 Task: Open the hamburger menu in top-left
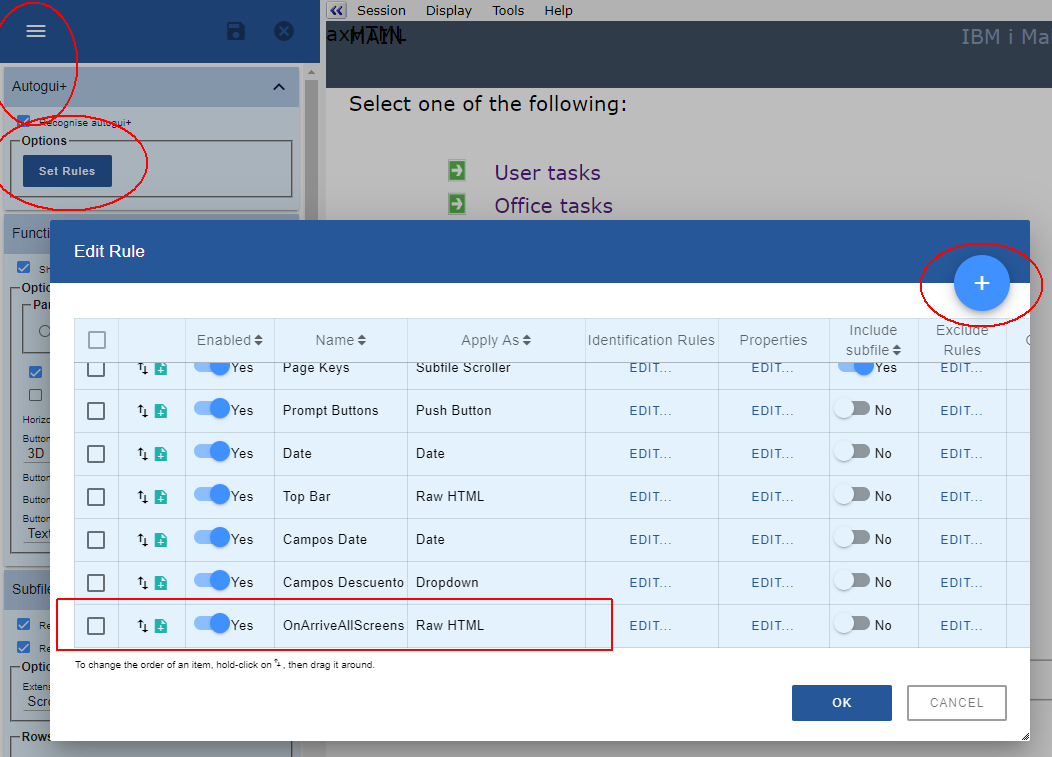click(36, 31)
